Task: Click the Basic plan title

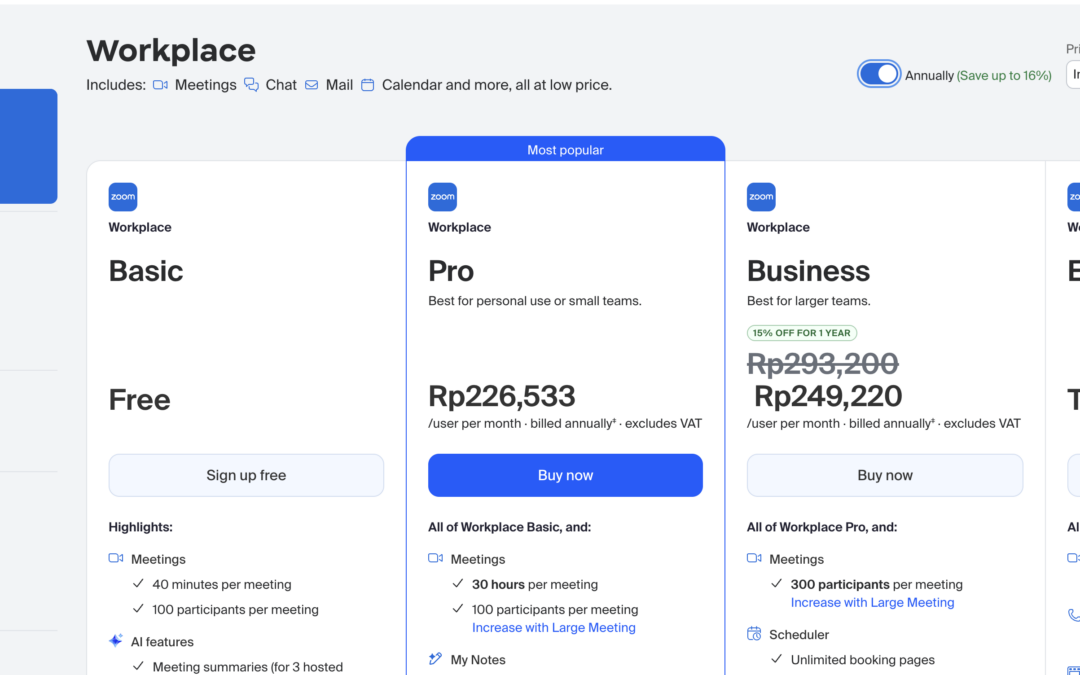Action: tap(146, 271)
